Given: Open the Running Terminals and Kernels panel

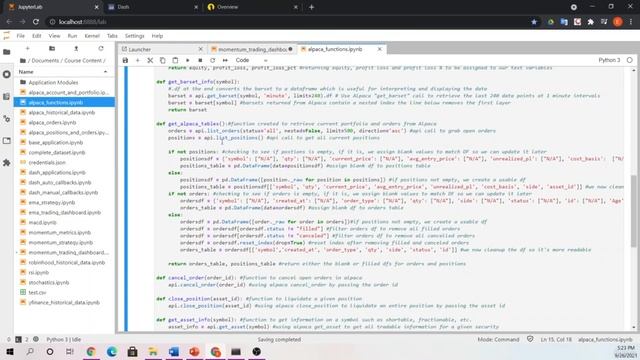Looking at the screenshot, I should 7,74.
